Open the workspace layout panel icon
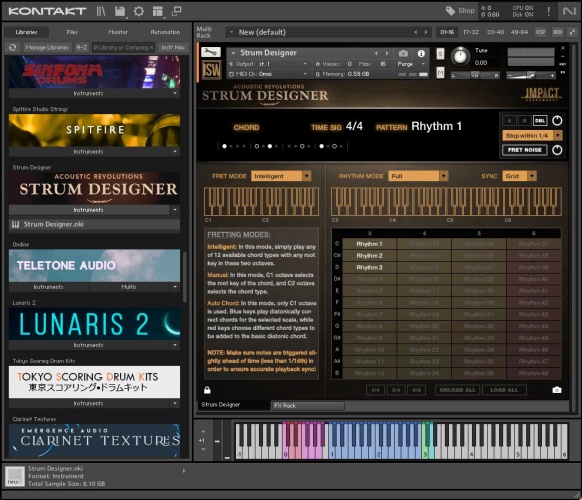 [x=158, y=11]
